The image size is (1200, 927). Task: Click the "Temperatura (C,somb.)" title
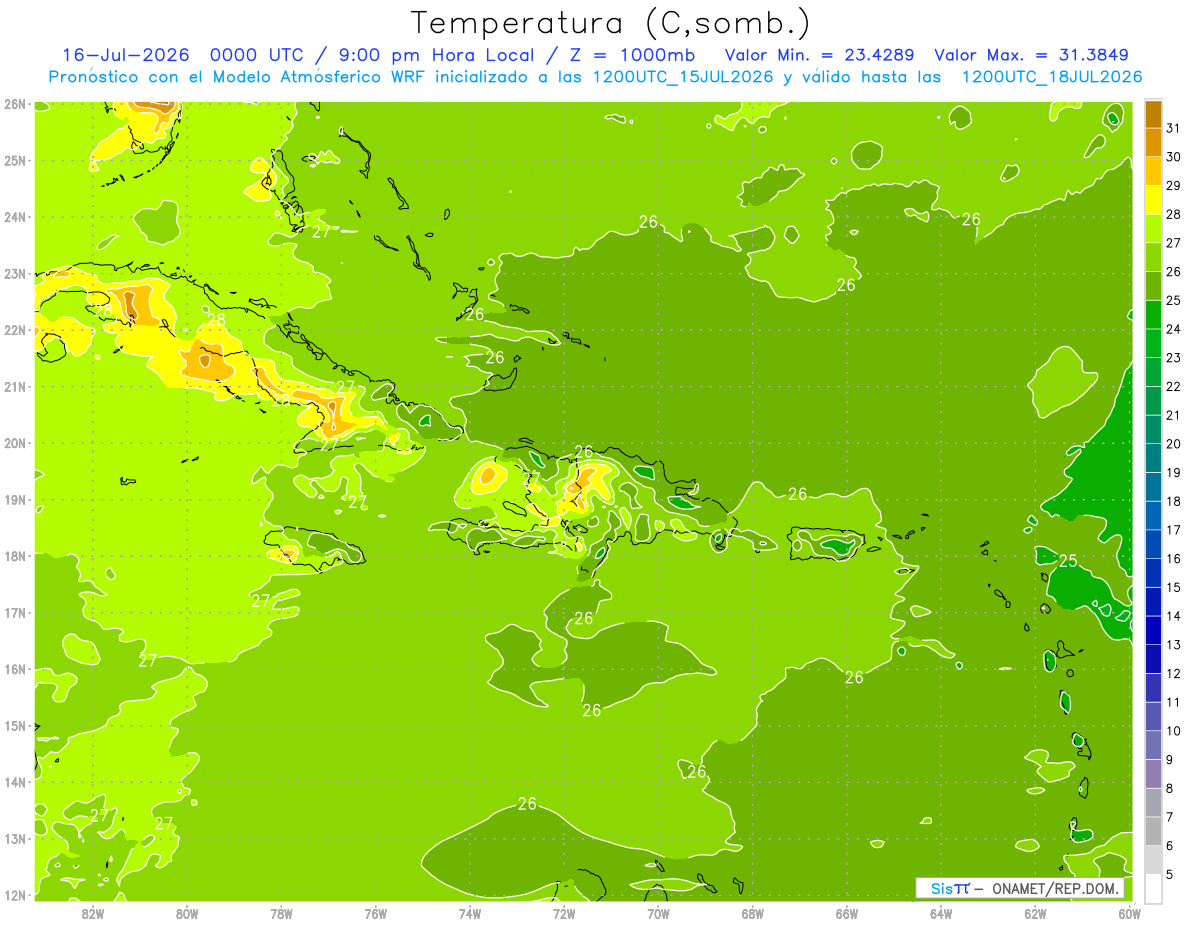(609, 23)
